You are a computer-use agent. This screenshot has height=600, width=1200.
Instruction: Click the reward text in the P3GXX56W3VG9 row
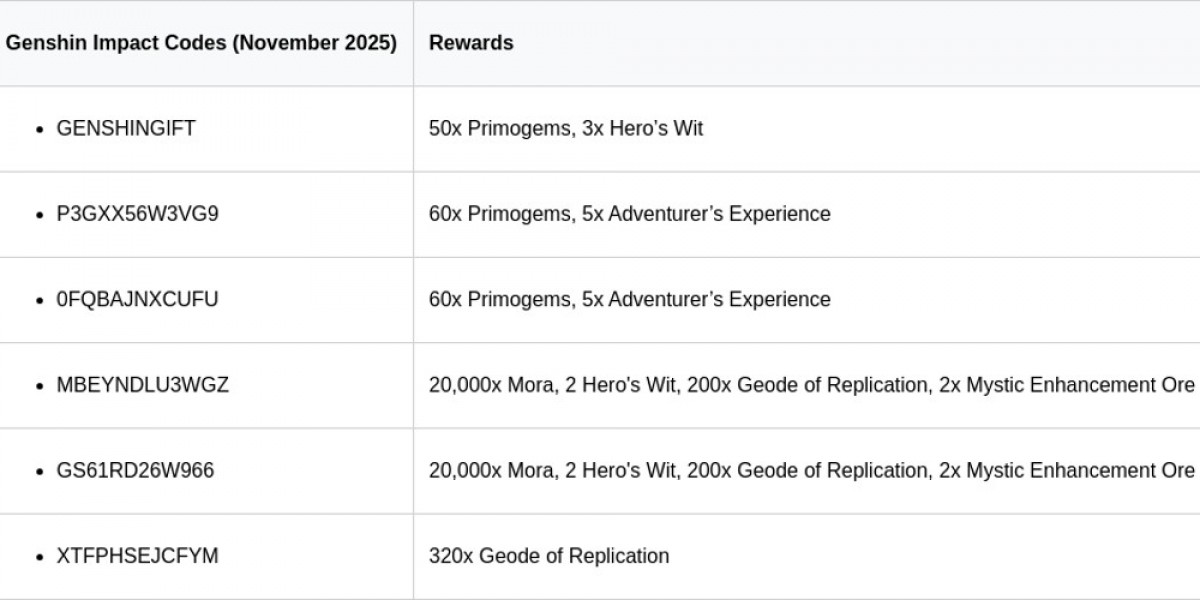click(629, 214)
